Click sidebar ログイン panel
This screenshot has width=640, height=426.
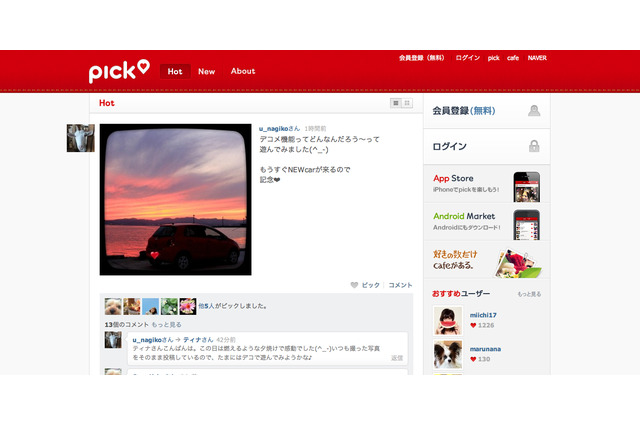(x=487, y=146)
